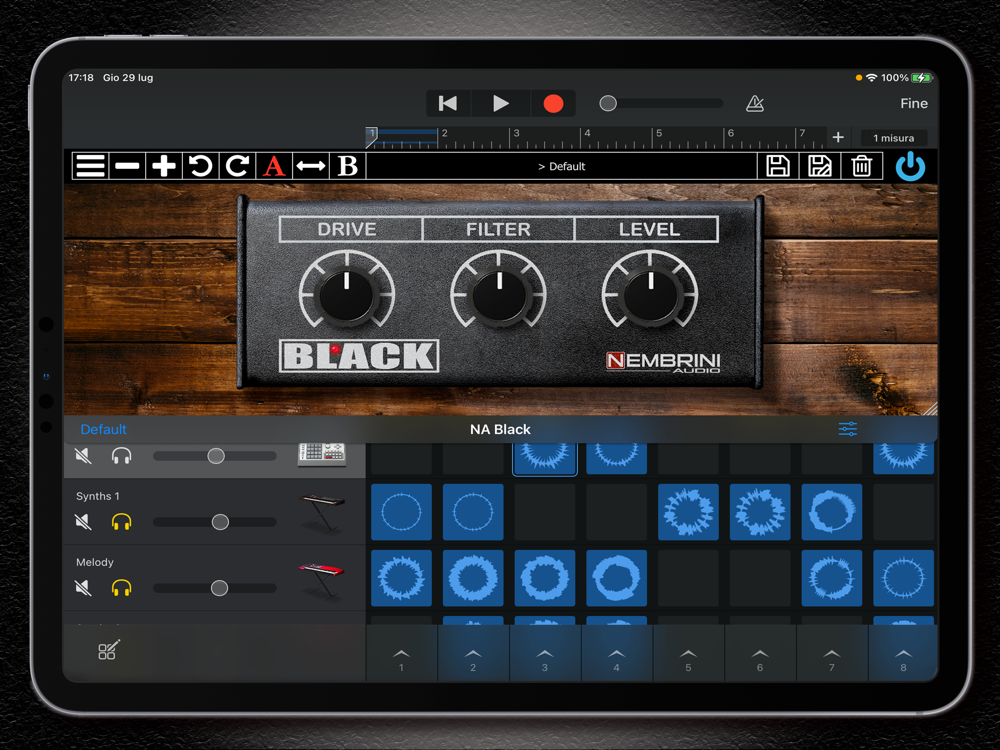Click the Nembrini Audio logo
The image size is (1000, 750).
click(663, 362)
